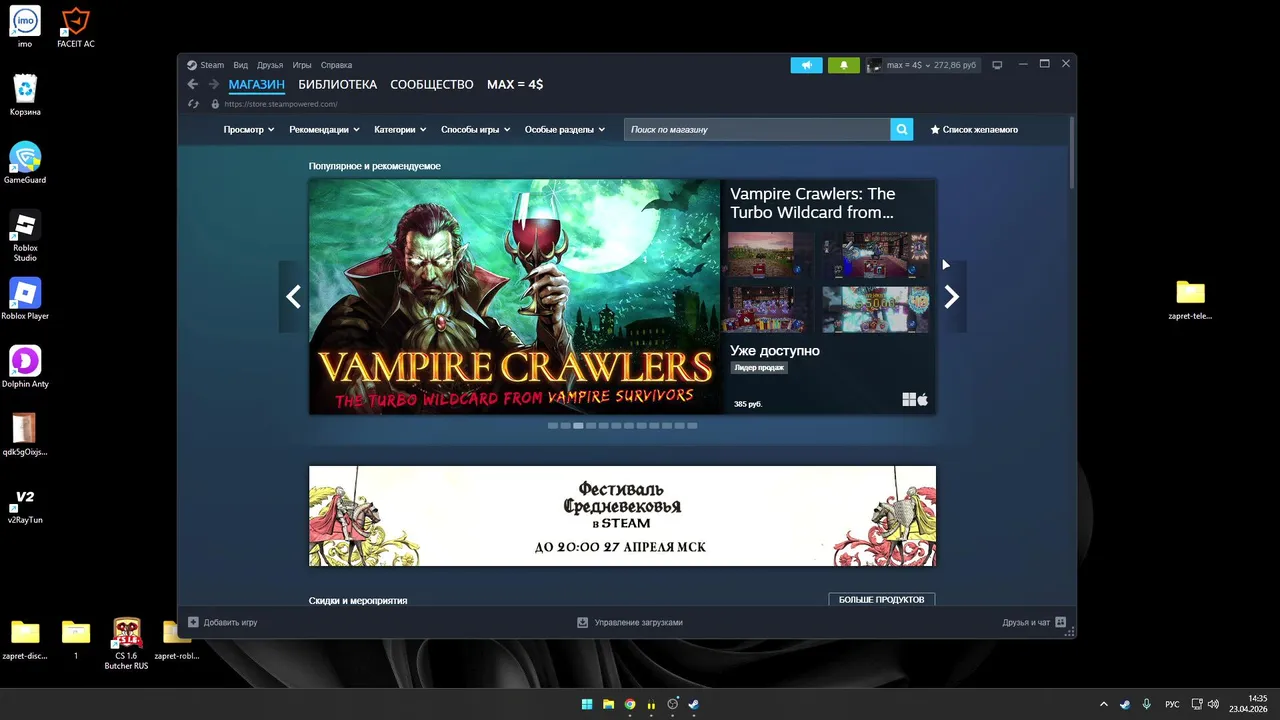1280x720 pixels.
Task: Reload the store page with refresh icon
Action: click(x=193, y=104)
